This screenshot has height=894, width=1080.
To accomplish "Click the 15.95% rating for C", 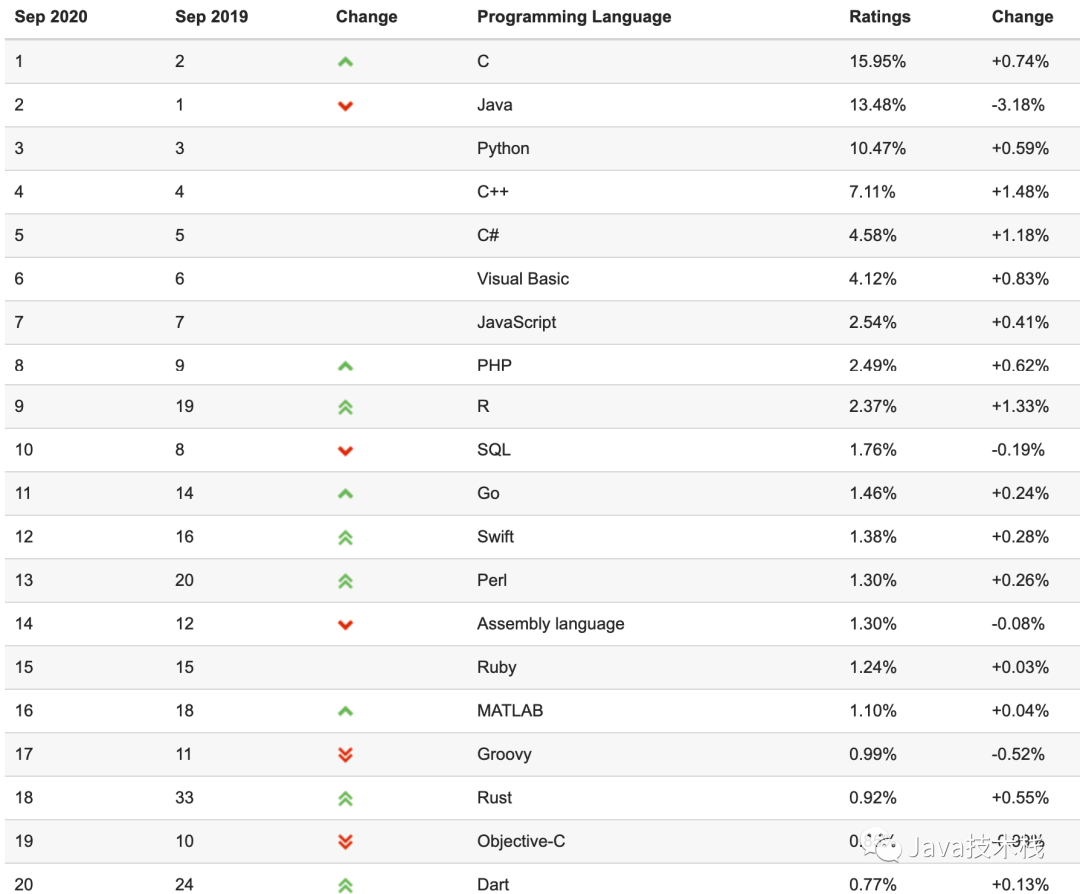I will pos(877,61).
